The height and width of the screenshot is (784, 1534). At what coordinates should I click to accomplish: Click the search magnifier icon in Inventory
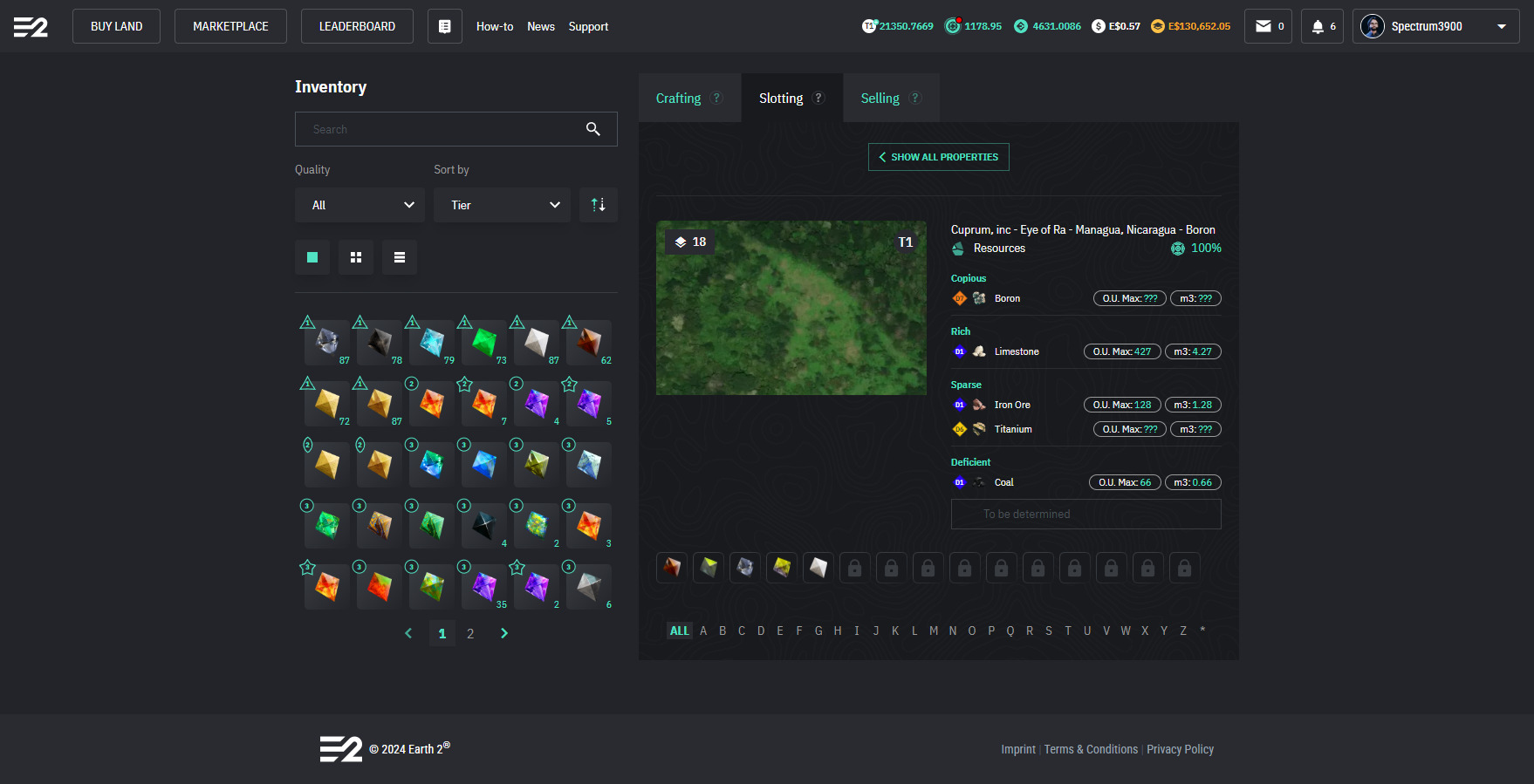(x=593, y=129)
